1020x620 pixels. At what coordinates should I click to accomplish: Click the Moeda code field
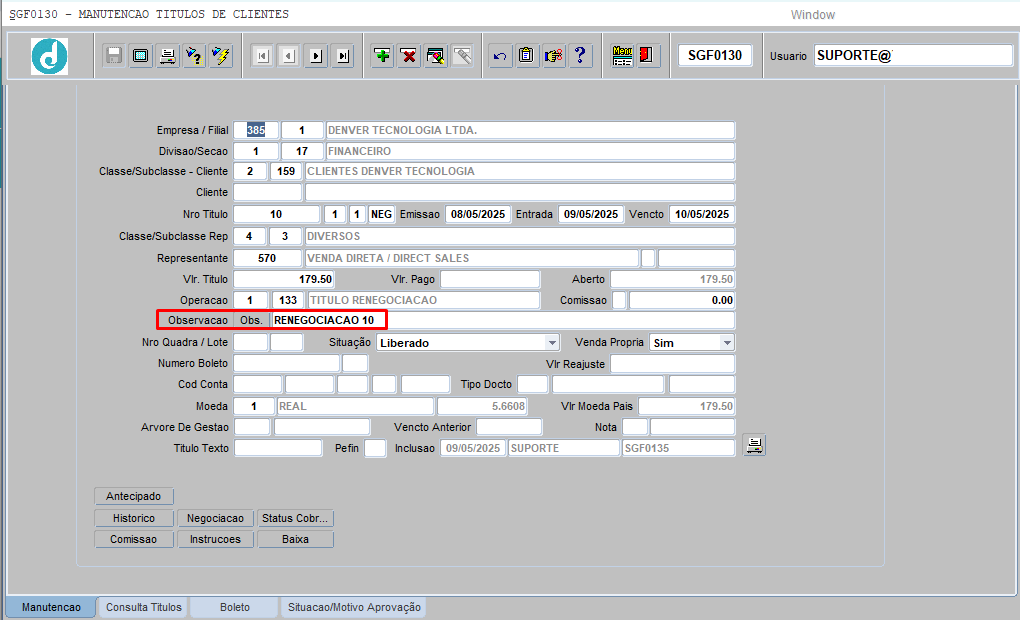click(254, 406)
